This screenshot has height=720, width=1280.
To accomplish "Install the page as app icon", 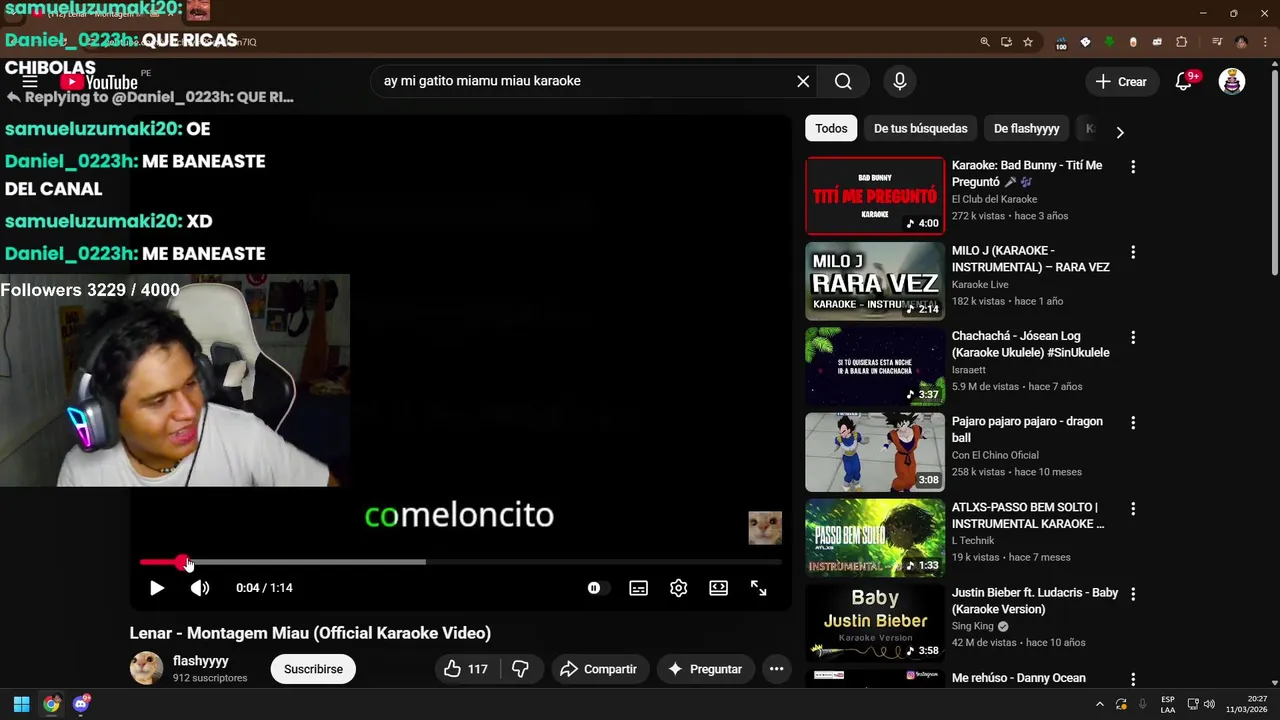I will [1006, 42].
